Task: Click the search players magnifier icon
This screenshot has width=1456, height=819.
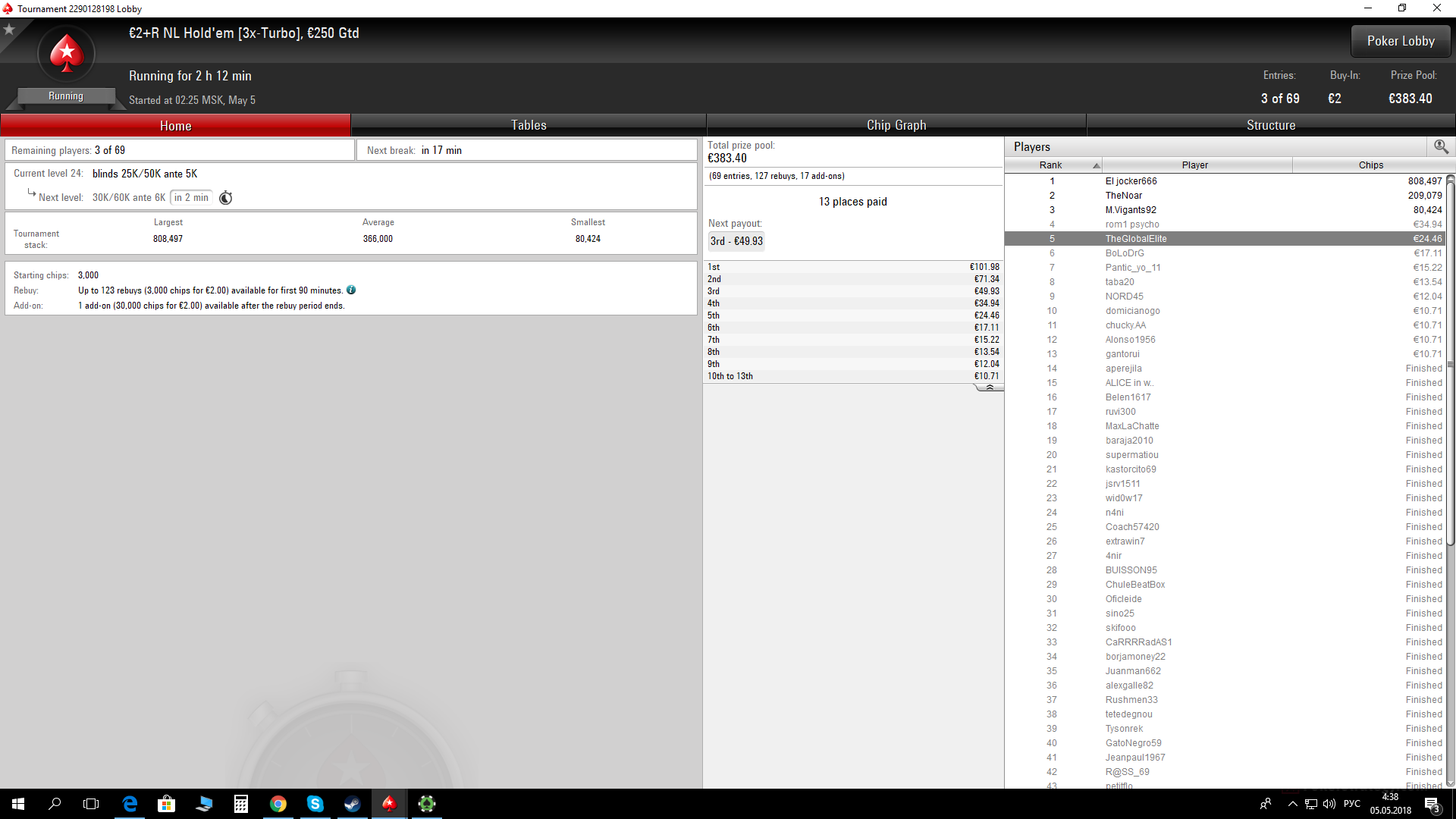Action: tap(1441, 146)
